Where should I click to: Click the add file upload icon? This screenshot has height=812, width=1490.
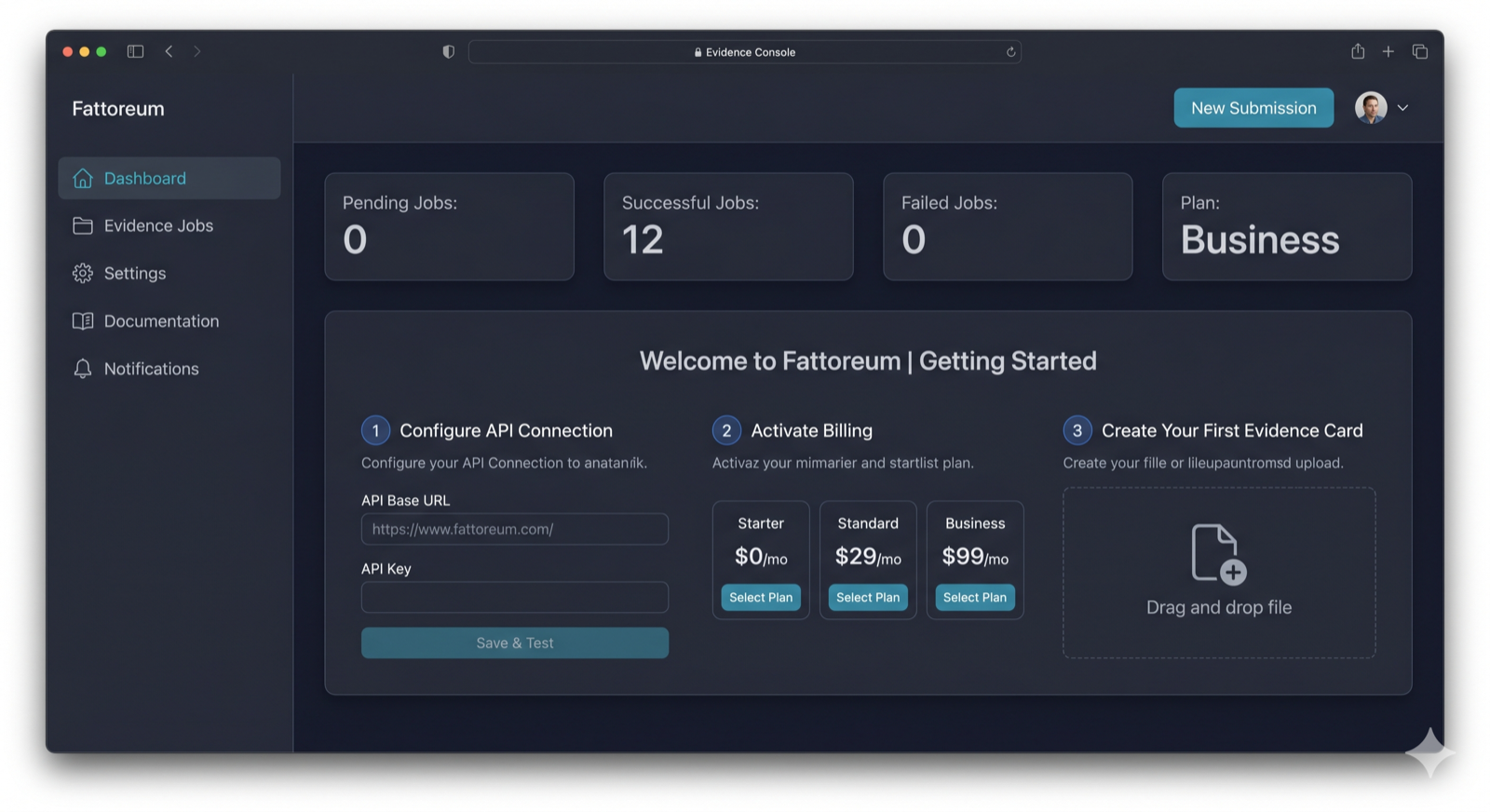tap(1218, 554)
